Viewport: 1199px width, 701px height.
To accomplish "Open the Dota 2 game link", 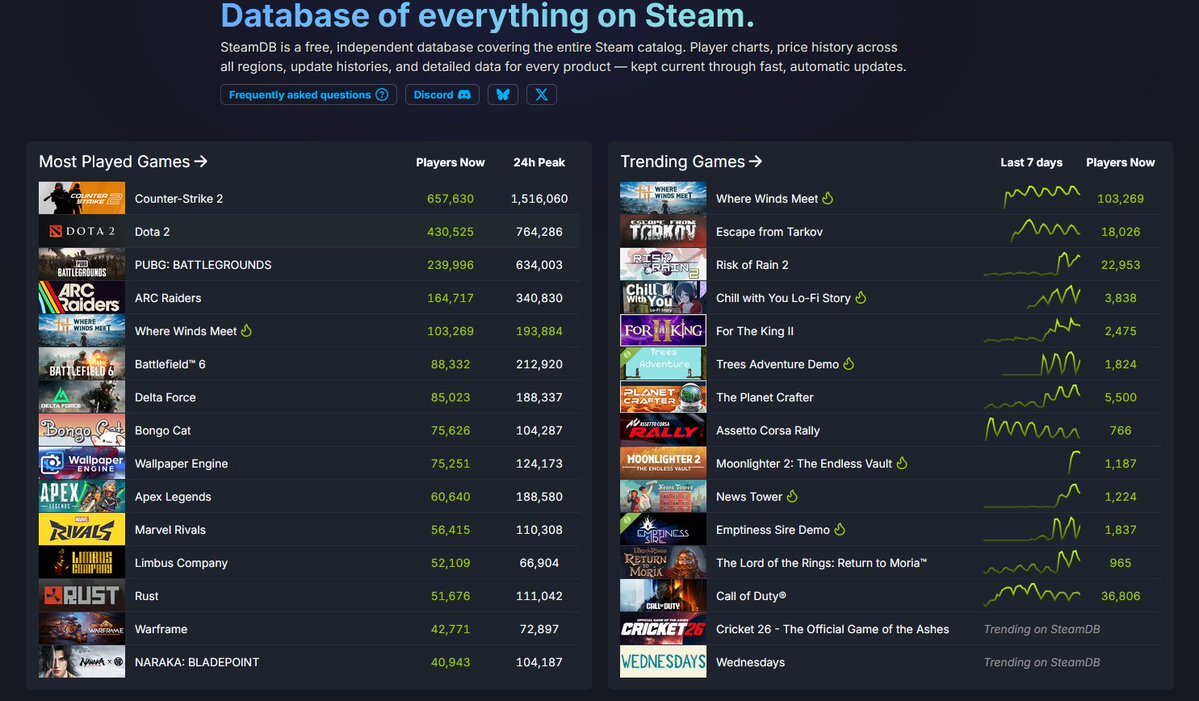I will (x=152, y=232).
